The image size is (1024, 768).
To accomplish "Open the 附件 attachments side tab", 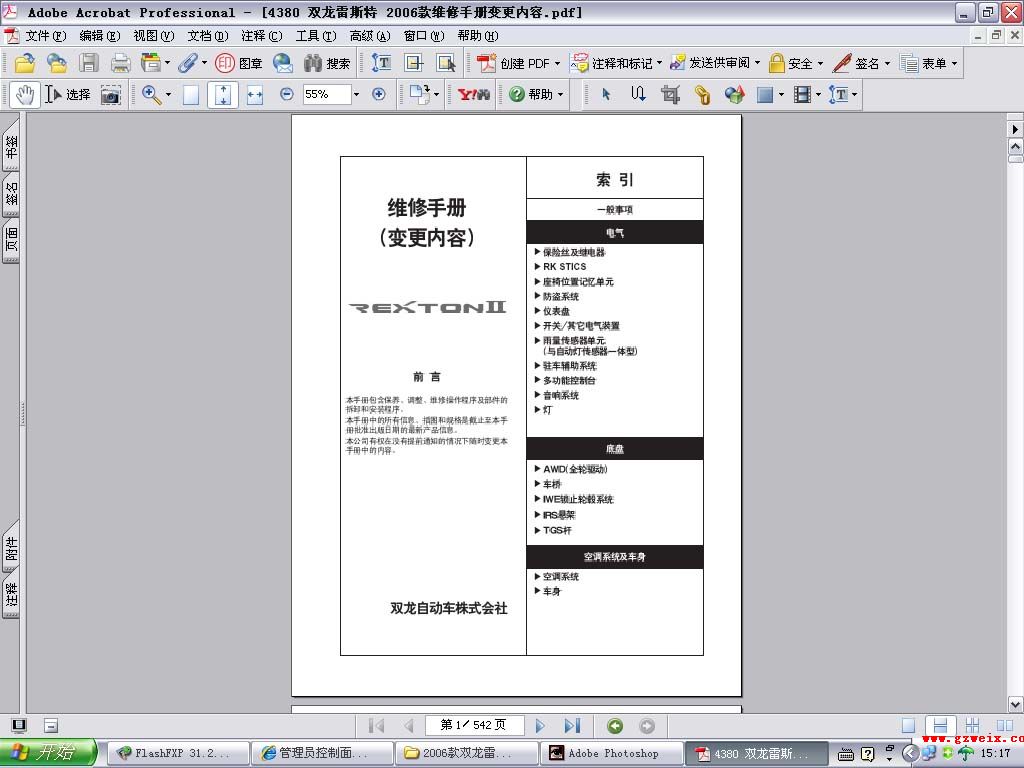I will [11, 547].
